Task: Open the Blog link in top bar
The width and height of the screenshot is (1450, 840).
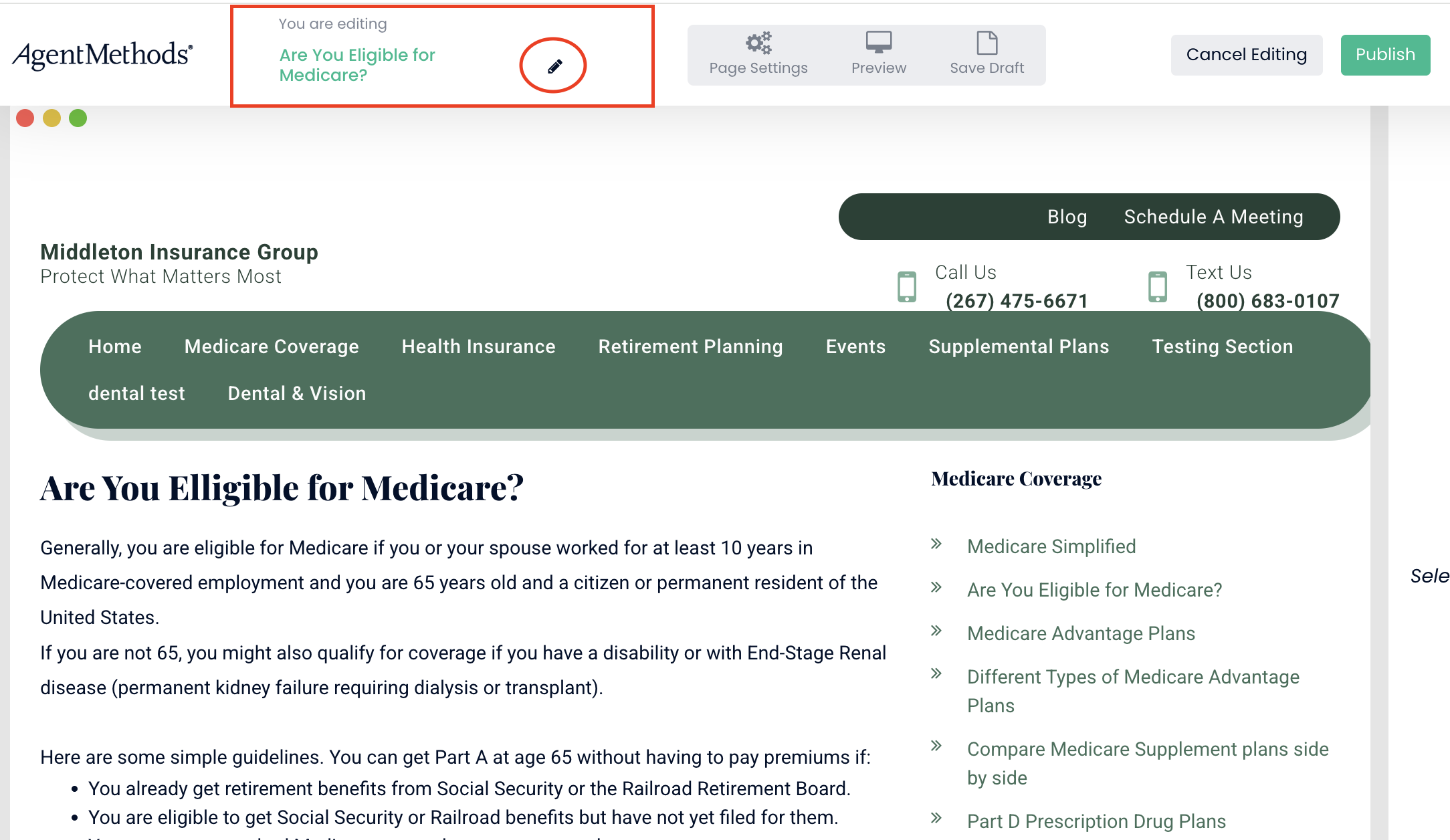Action: (x=1067, y=217)
